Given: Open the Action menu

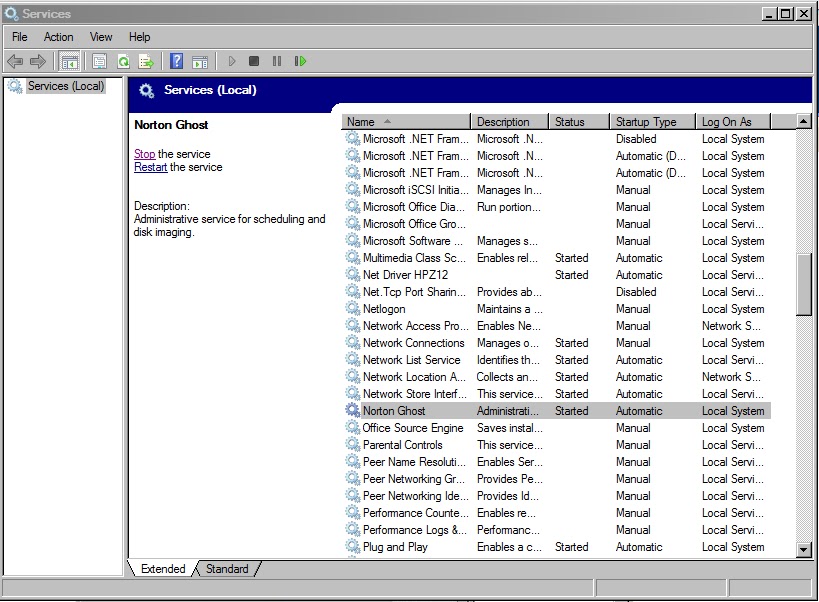Looking at the screenshot, I should (58, 37).
